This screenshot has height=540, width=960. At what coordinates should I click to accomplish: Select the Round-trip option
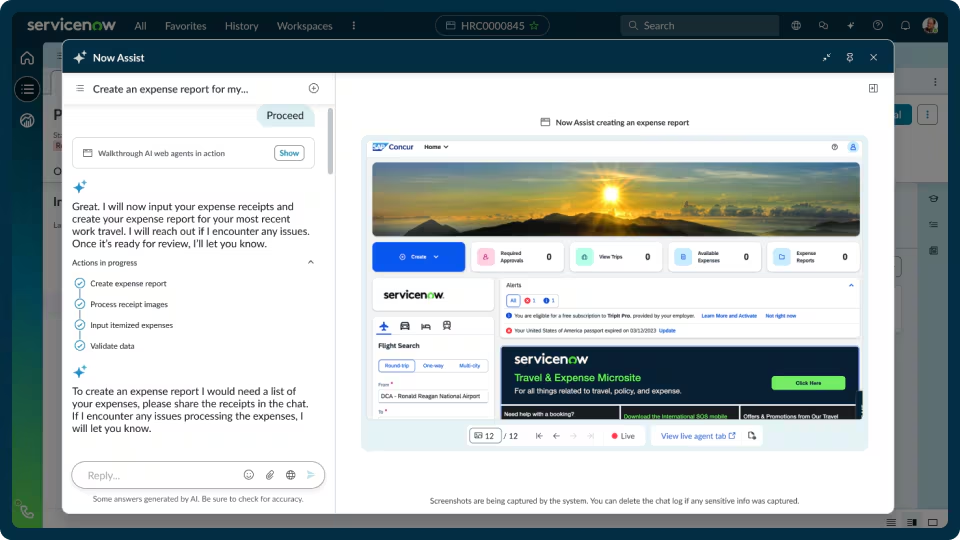click(x=397, y=366)
